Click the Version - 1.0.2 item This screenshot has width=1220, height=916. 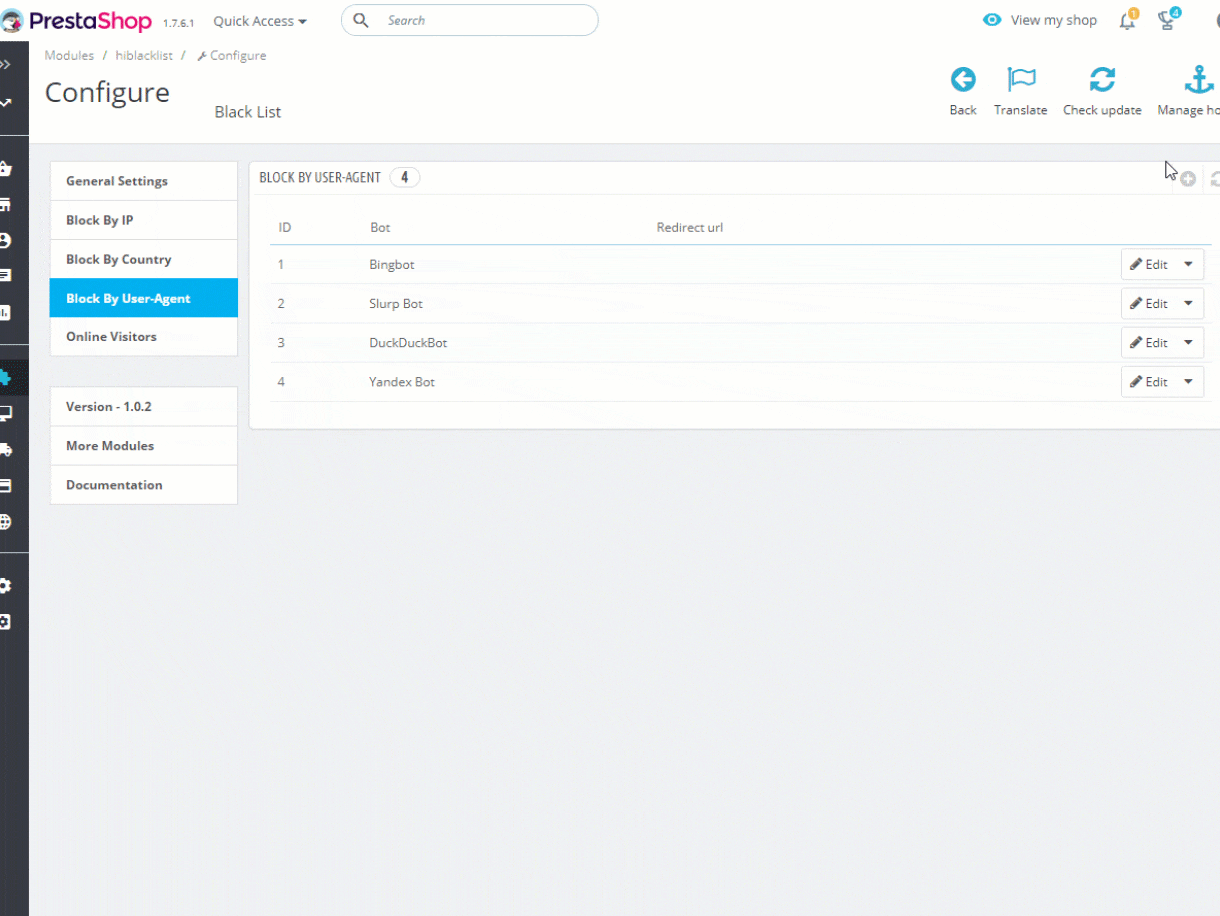tap(144, 407)
